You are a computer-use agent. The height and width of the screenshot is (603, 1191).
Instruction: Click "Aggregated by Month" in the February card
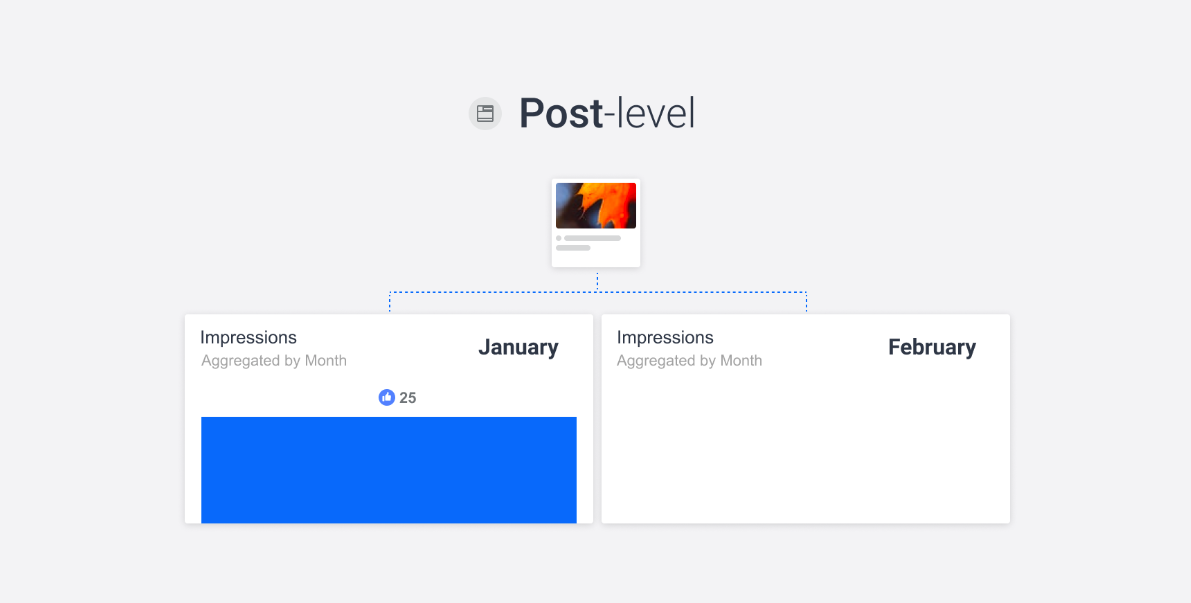coord(690,361)
